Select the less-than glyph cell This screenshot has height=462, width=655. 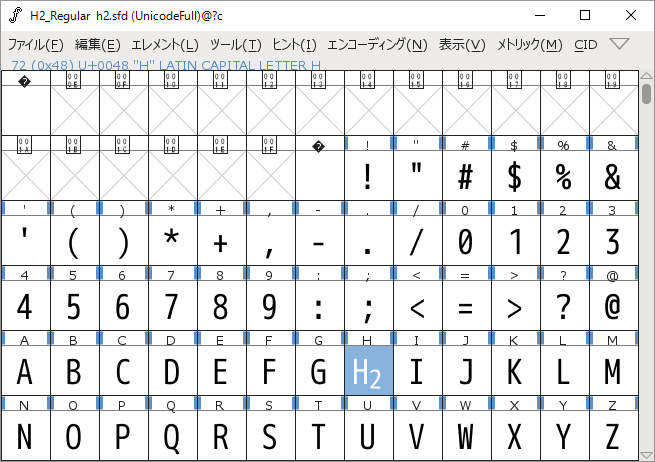[418, 305]
